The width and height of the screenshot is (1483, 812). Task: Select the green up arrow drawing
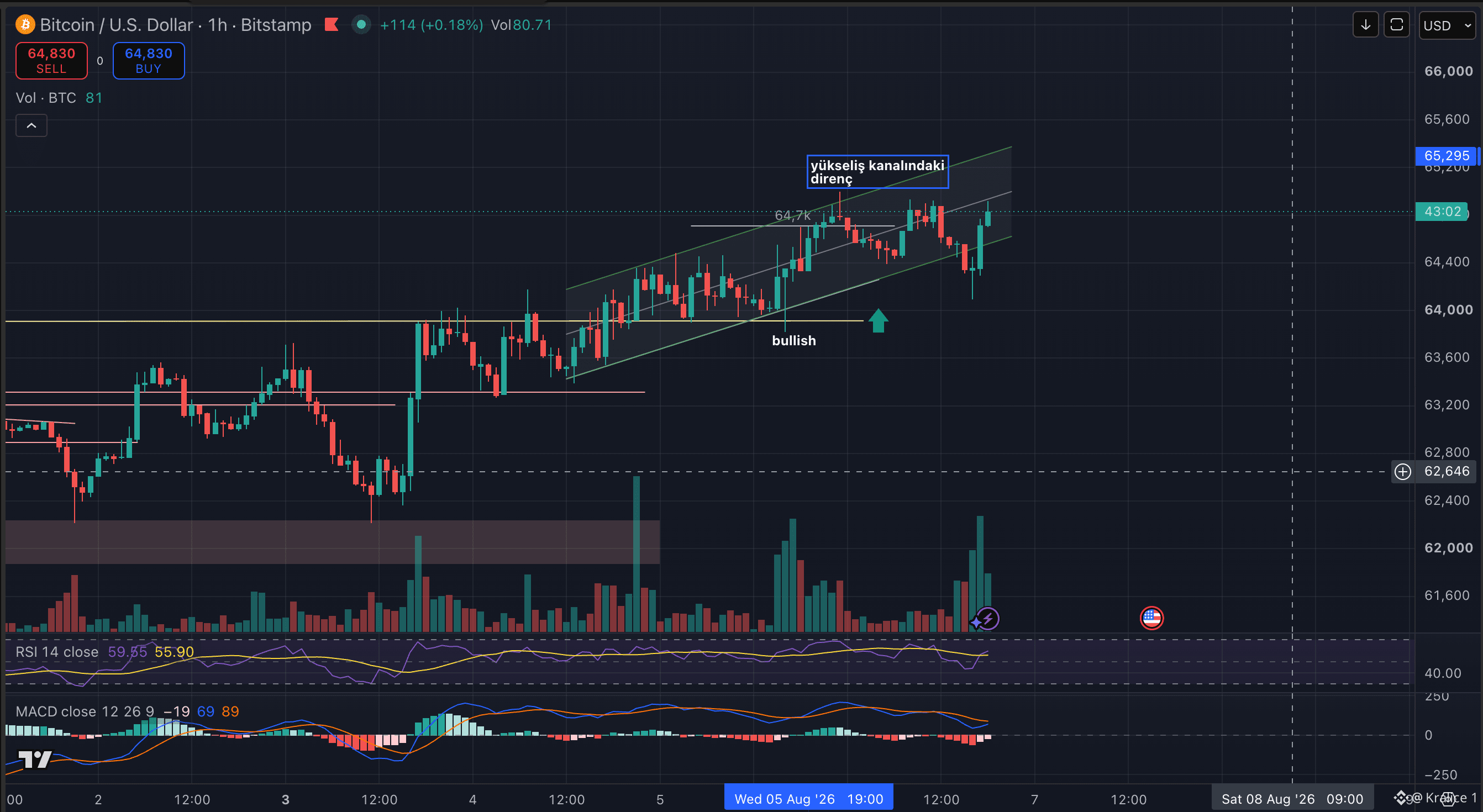tap(878, 320)
